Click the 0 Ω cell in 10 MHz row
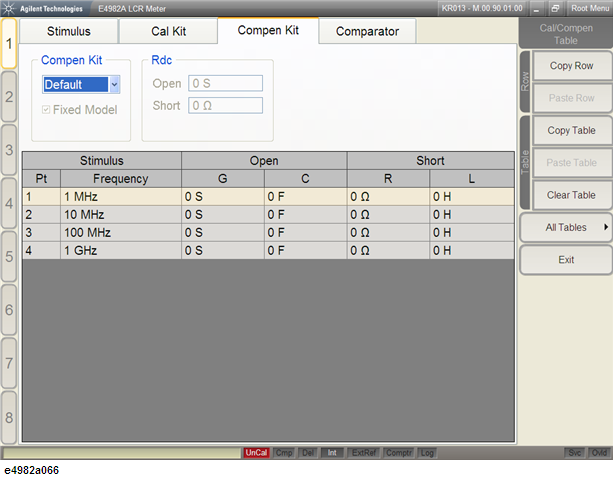Screen dimensions: 613x478 [x=388, y=215]
